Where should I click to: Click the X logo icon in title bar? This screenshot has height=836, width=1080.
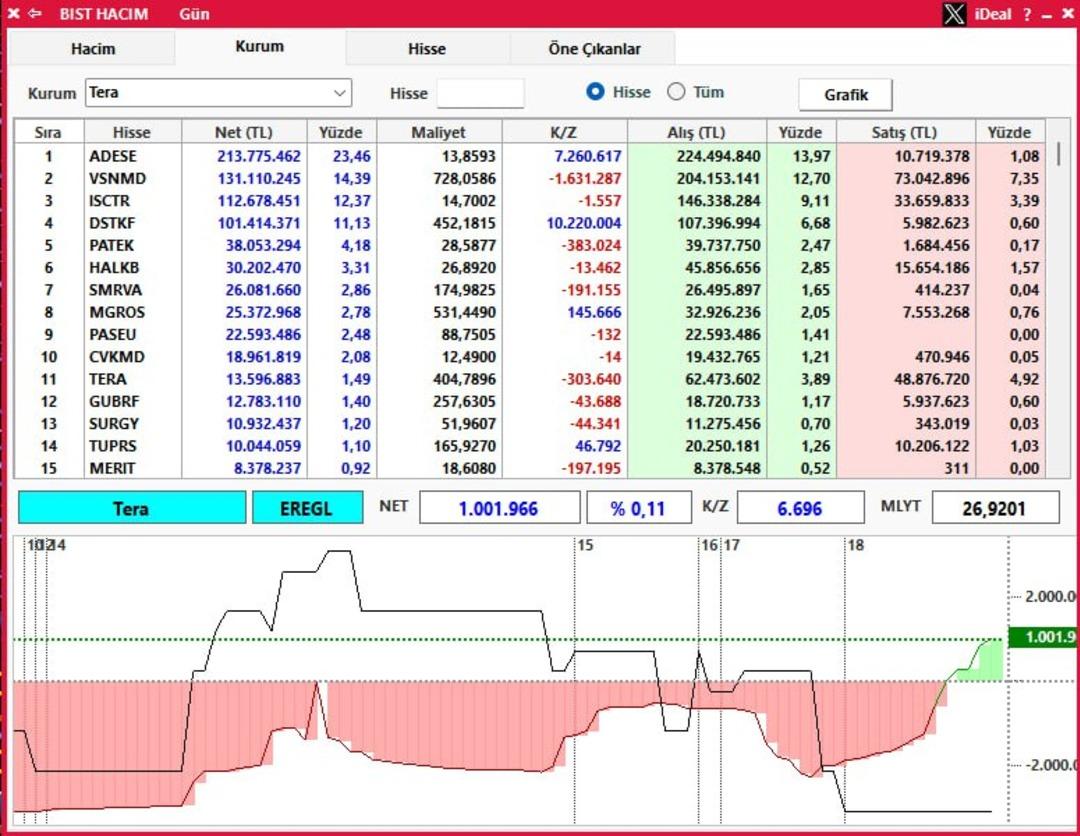(954, 14)
